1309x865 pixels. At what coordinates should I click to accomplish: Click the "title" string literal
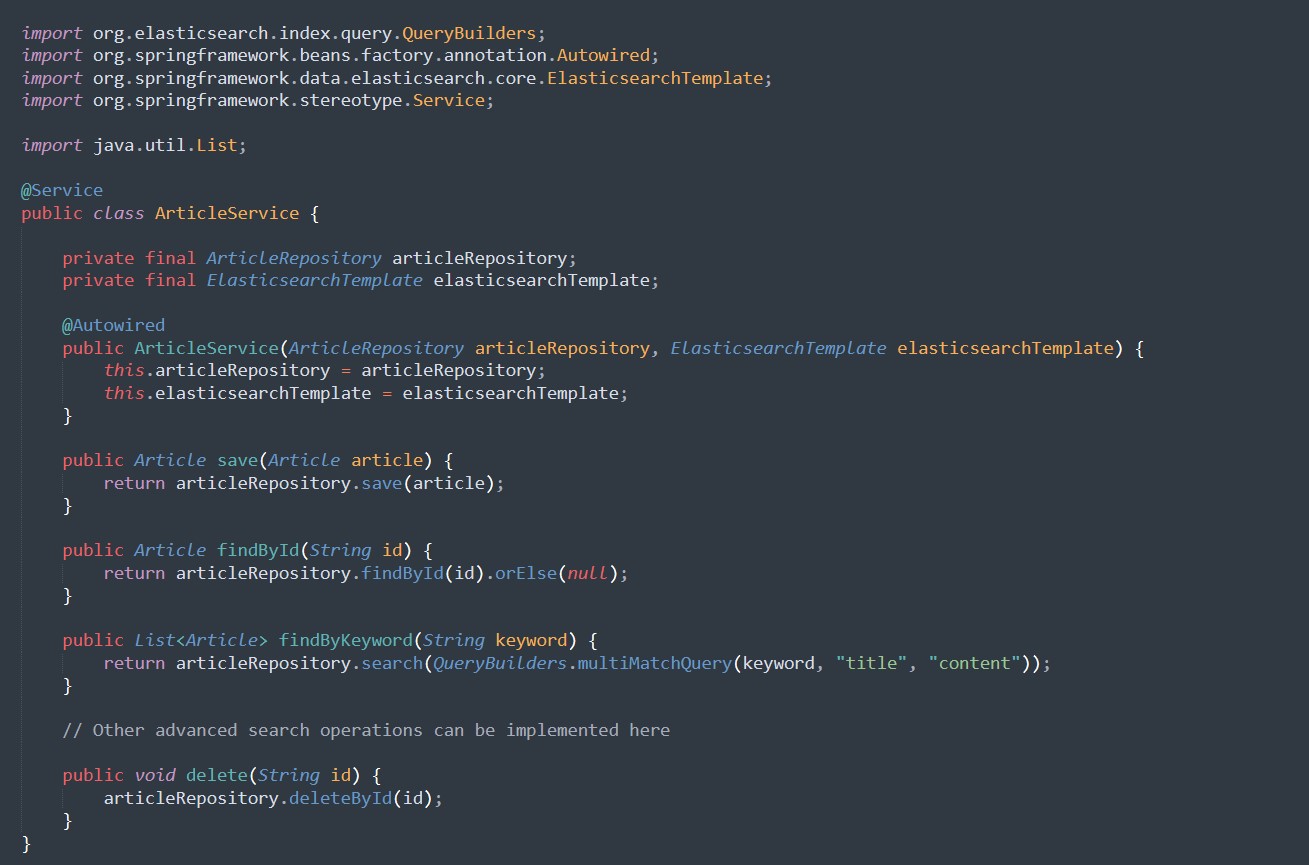871,663
